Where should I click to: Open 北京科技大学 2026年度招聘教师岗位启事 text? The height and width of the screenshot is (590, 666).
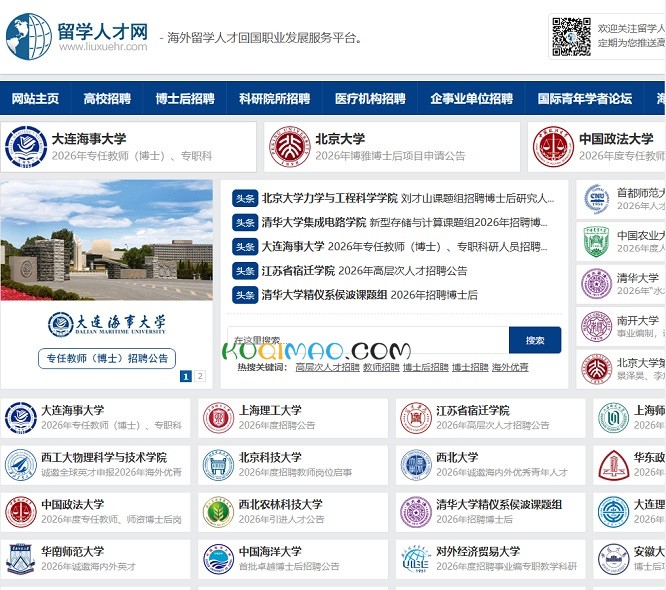tap(295, 472)
